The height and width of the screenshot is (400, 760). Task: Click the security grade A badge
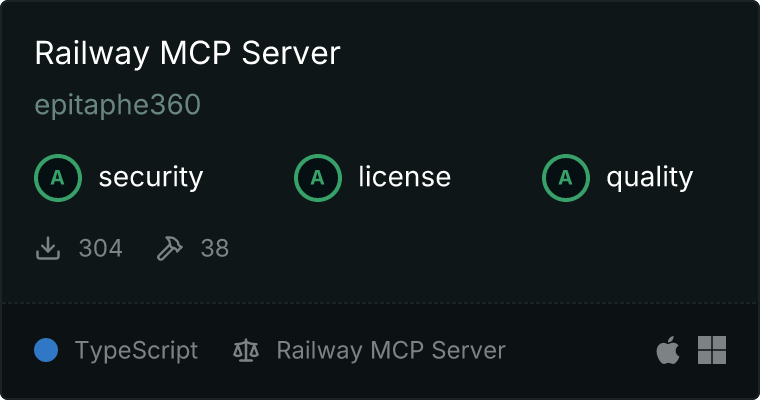(58, 178)
